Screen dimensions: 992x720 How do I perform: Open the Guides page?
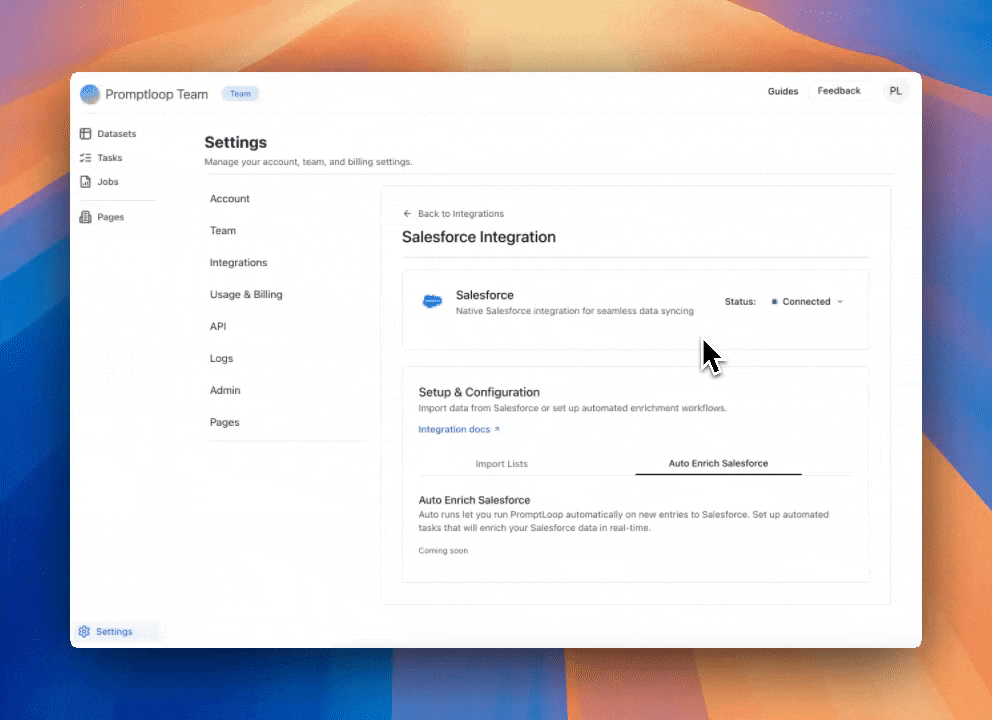[x=782, y=90]
